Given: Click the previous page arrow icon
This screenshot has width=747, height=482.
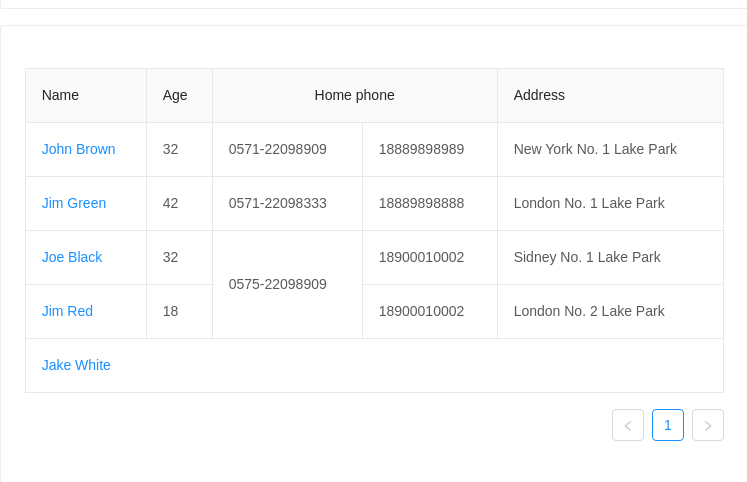Looking at the screenshot, I should pos(628,425).
